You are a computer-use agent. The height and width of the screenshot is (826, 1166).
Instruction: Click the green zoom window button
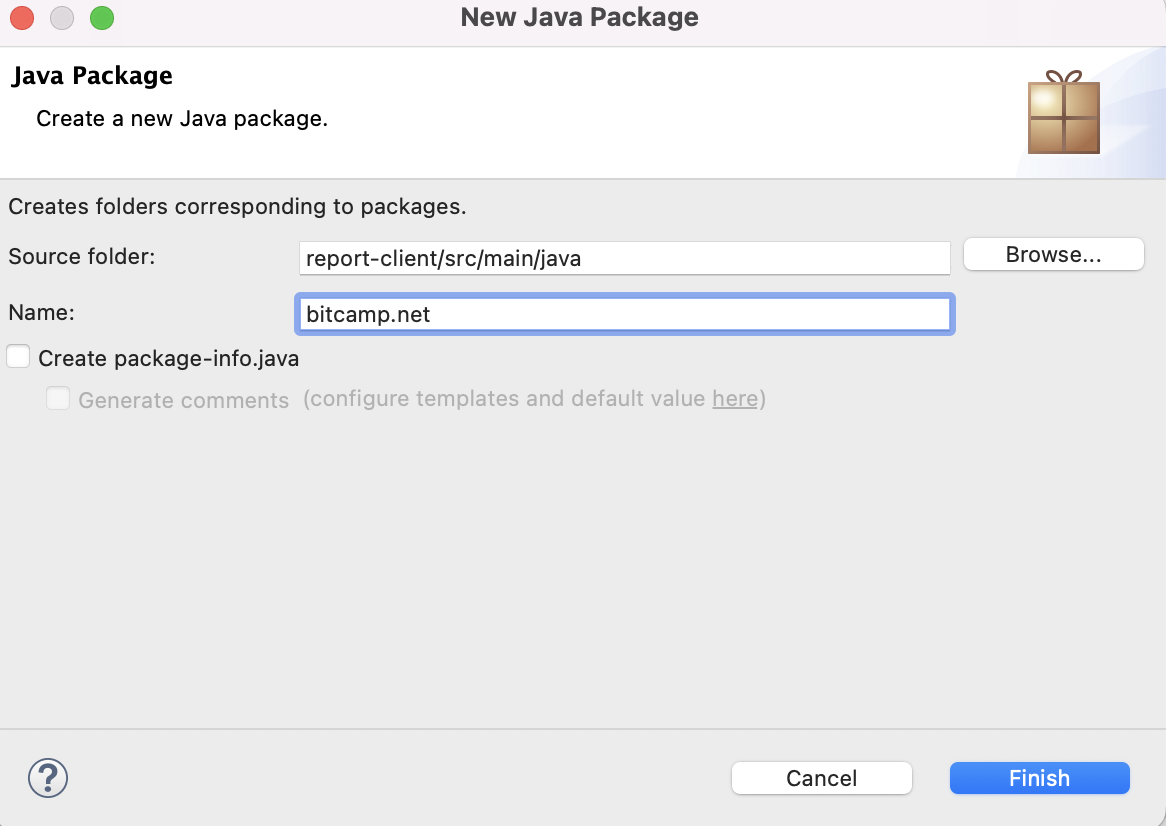click(x=102, y=18)
